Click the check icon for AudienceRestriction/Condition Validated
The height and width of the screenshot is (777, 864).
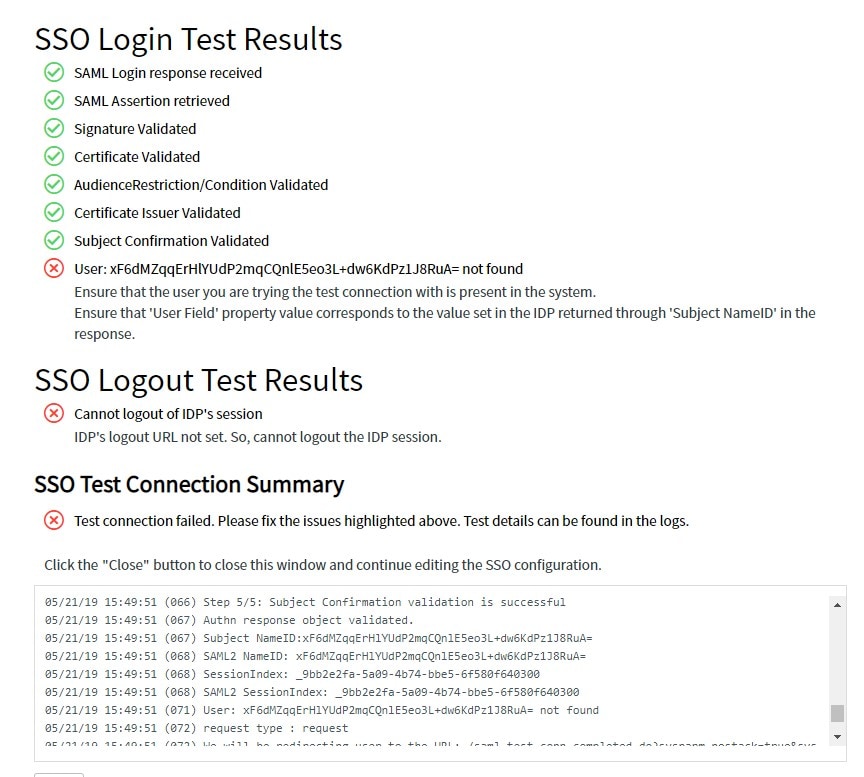click(54, 184)
